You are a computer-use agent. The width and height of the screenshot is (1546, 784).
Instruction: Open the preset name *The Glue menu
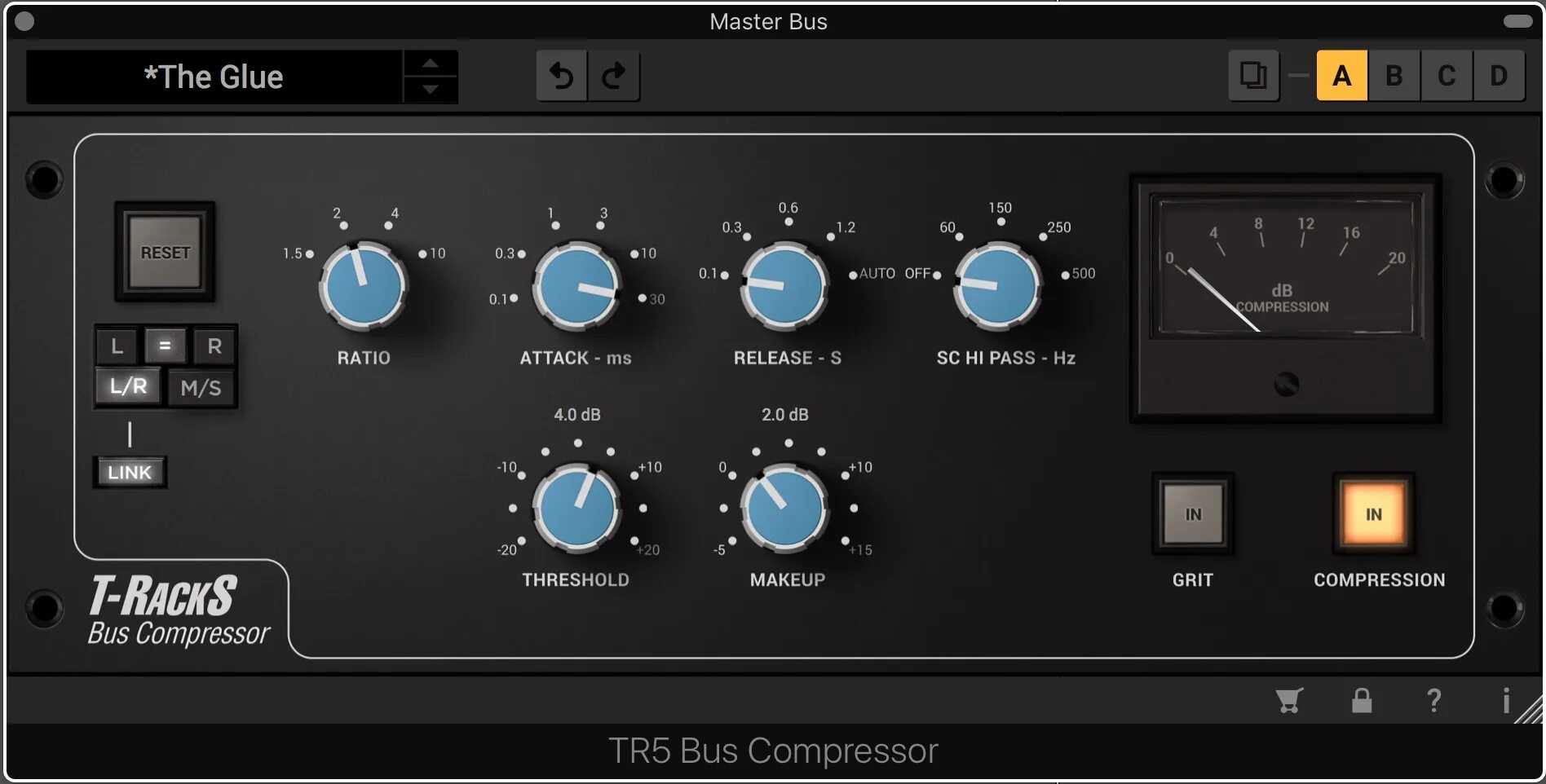(214, 77)
